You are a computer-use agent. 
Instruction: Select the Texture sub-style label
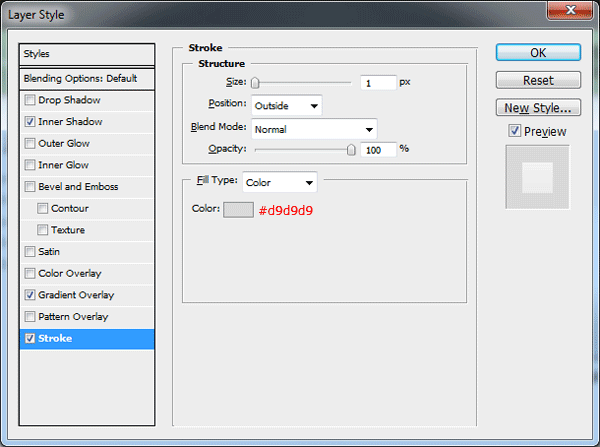coord(68,230)
